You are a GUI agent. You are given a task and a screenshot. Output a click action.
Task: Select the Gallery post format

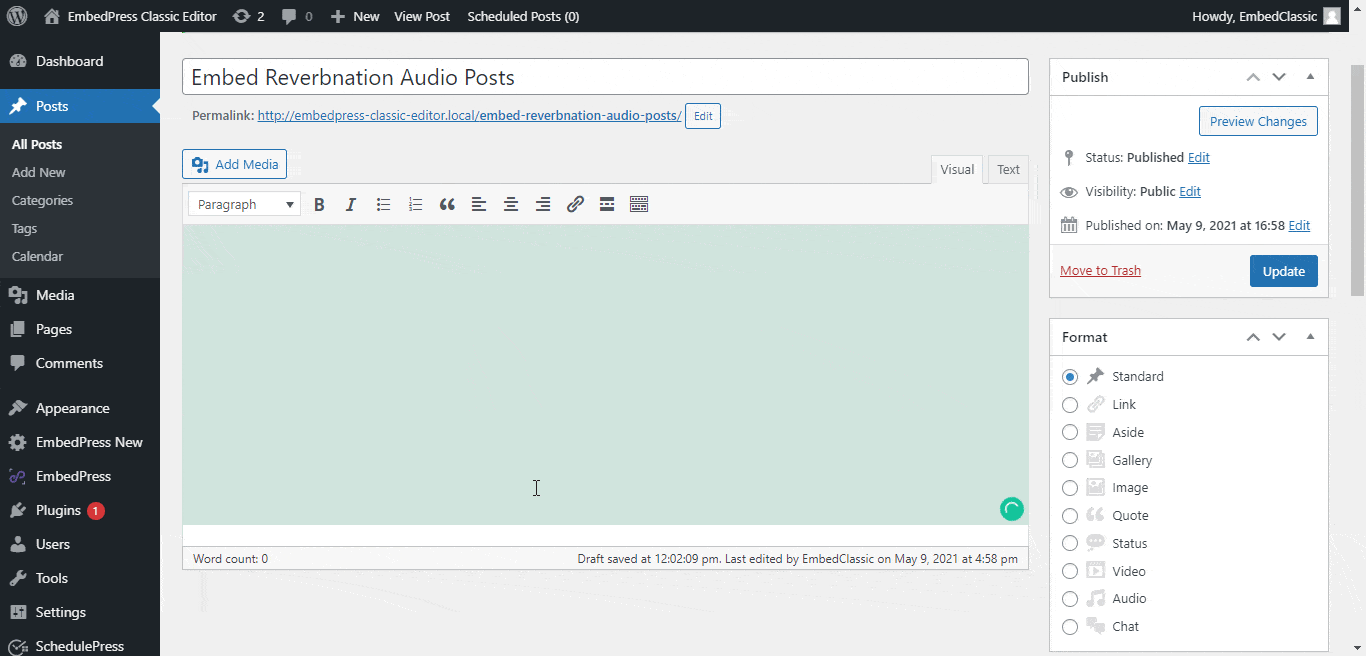point(1070,460)
